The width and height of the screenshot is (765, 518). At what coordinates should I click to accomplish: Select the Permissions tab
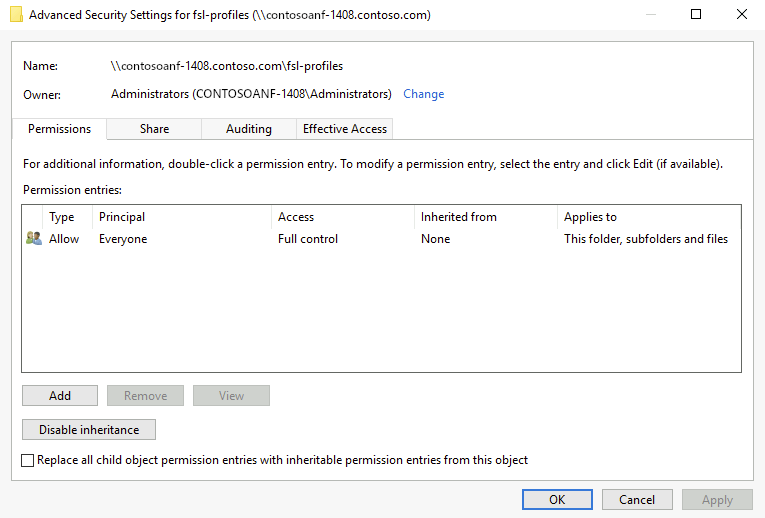pyautogui.click(x=60, y=129)
